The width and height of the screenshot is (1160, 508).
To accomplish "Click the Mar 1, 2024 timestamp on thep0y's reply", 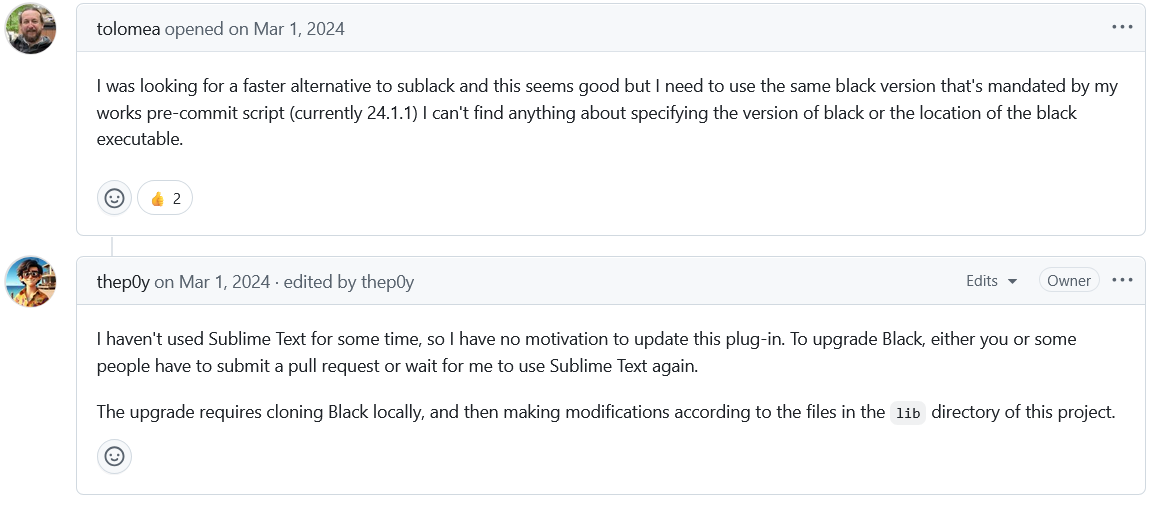I will 224,282.
